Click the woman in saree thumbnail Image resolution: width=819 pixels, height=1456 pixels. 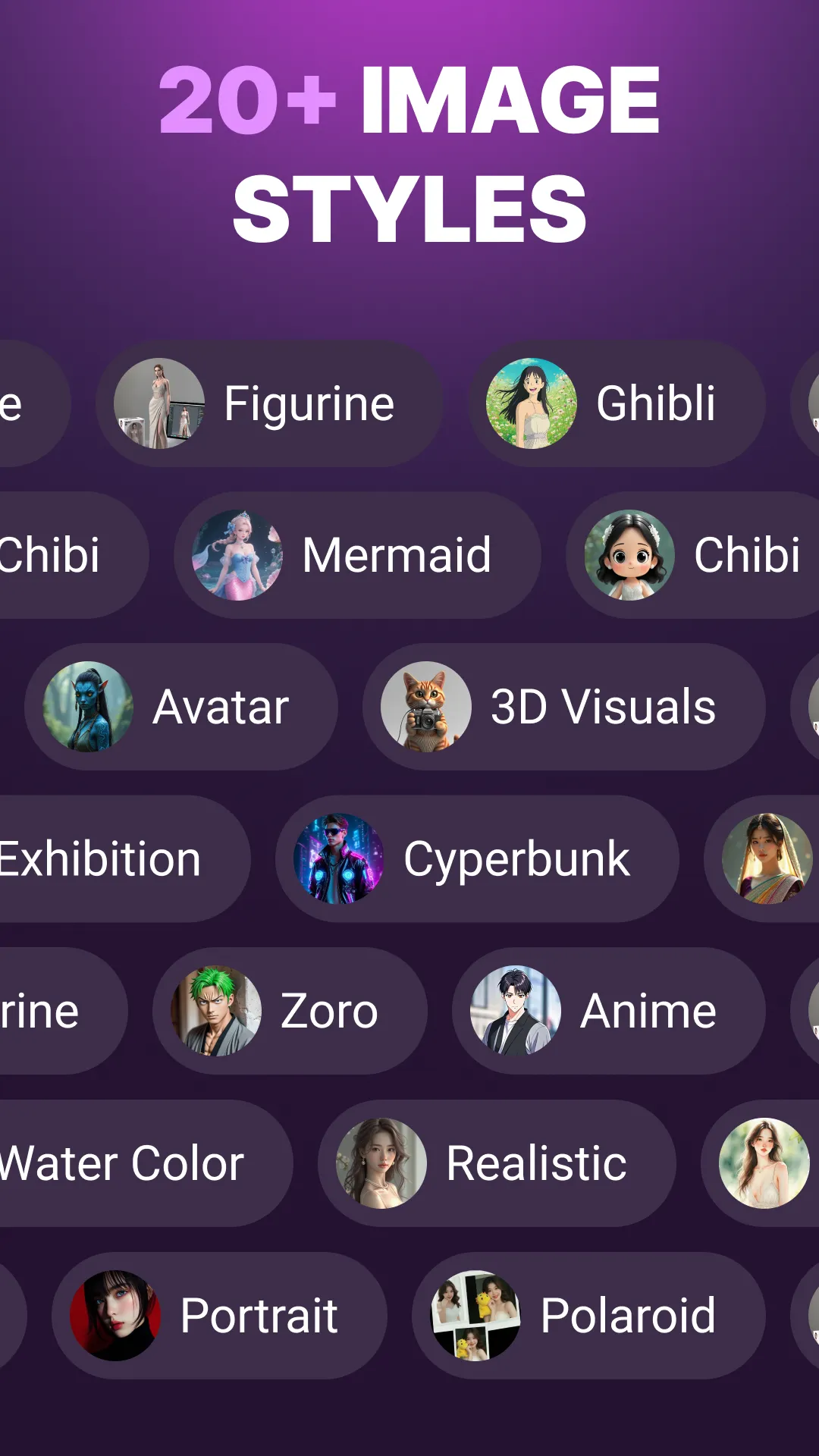pos(767,859)
